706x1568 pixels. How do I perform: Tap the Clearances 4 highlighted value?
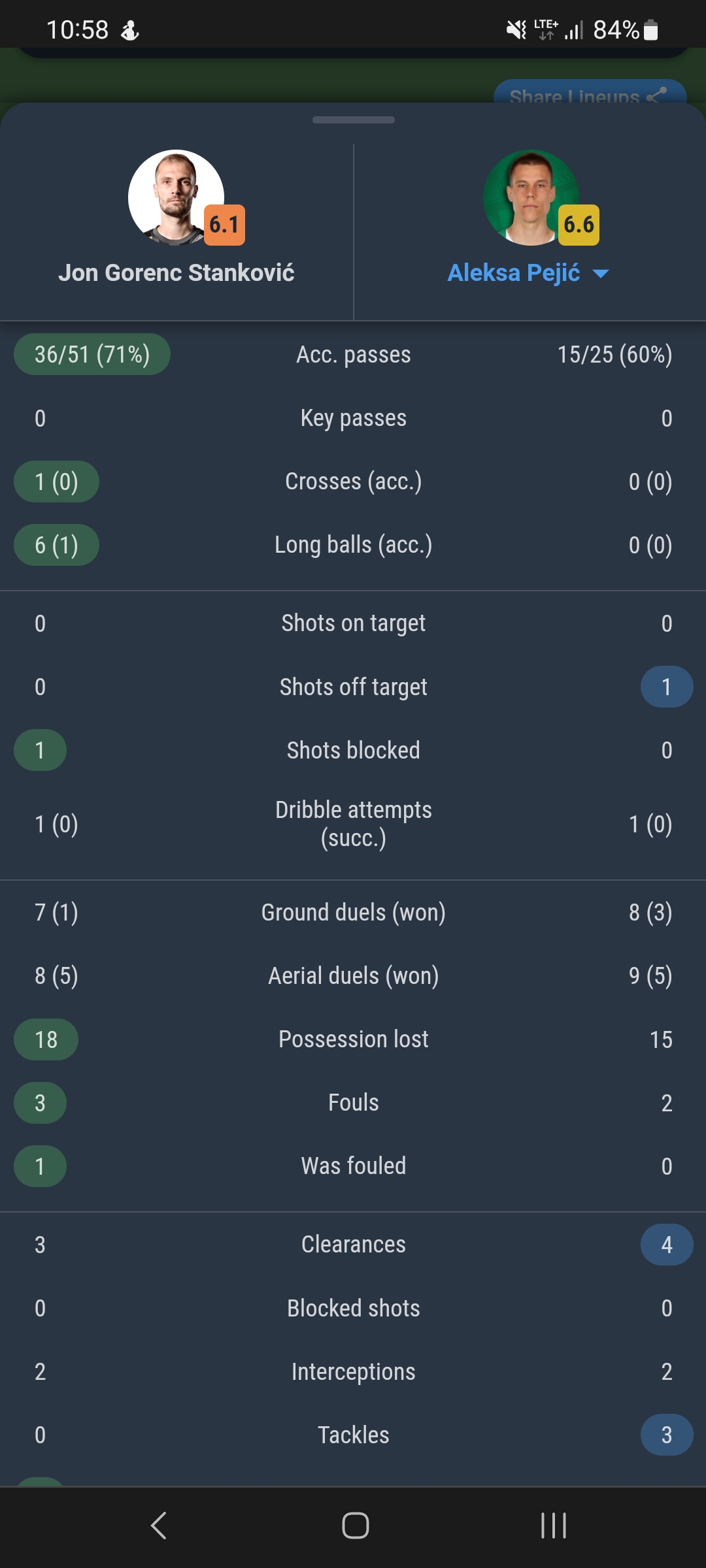click(667, 1245)
